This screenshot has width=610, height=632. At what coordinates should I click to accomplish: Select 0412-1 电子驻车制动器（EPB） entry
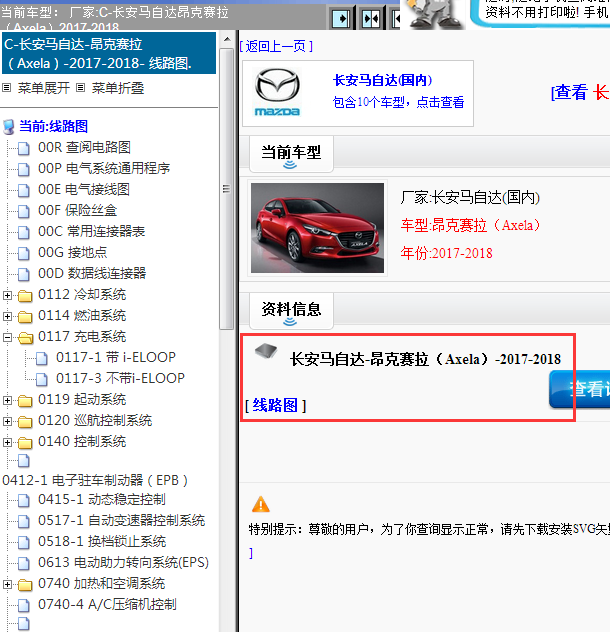point(95,480)
